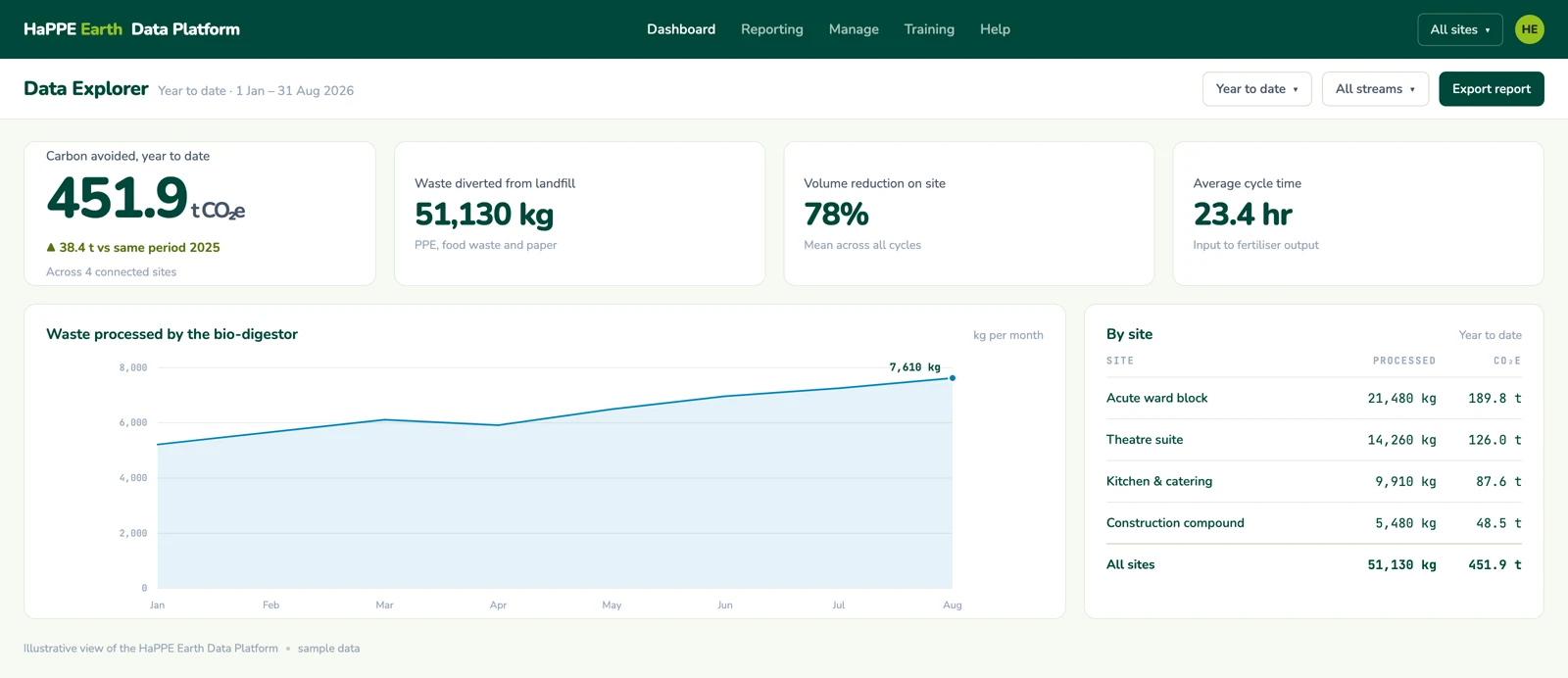The height and width of the screenshot is (678, 1568).
Task: Click the Input to fertiliser output caption
Action: click(x=1255, y=245)
